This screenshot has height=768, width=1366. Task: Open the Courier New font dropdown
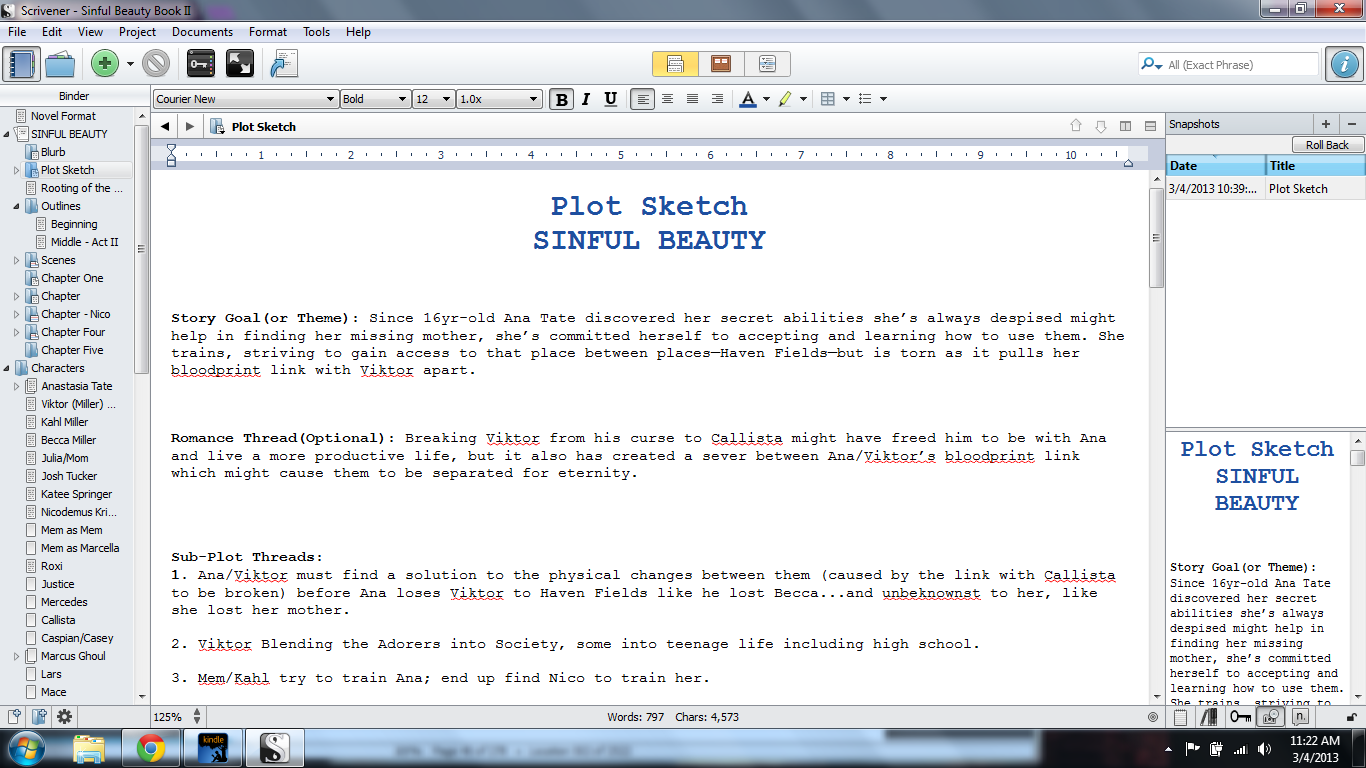tap(246, 99)
